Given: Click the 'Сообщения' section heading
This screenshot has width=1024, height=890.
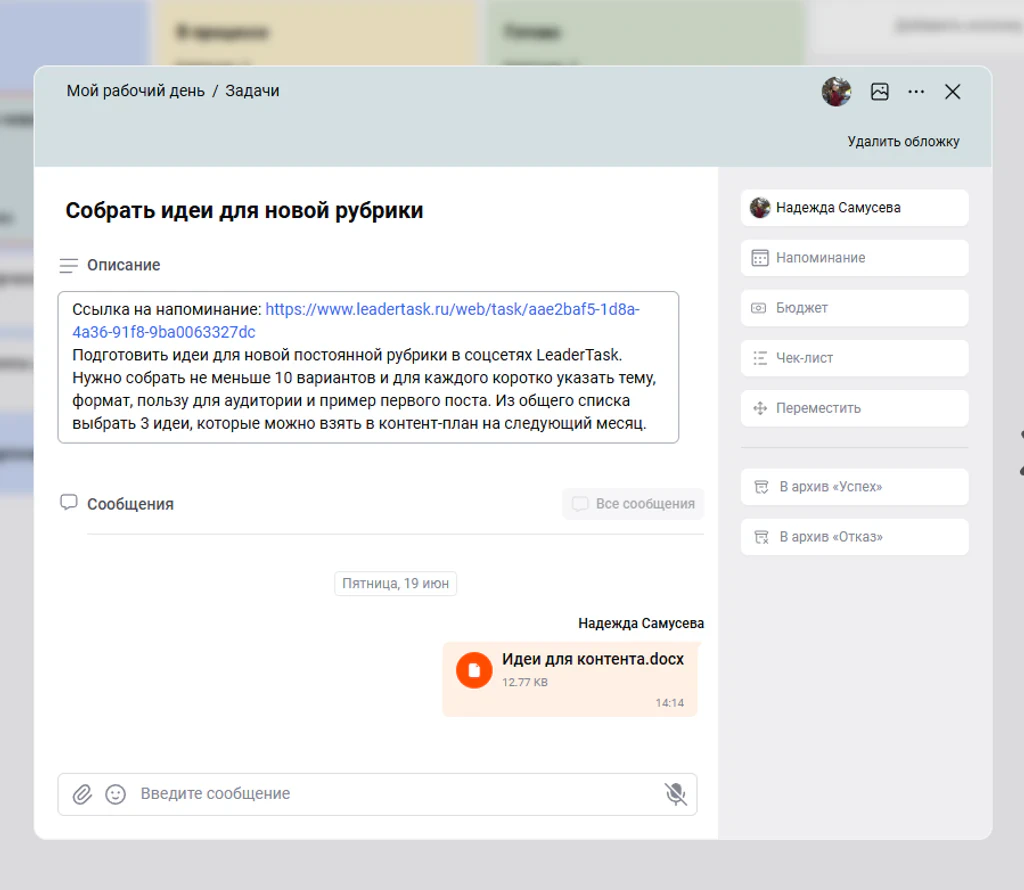Looking at the screenshot, I should (x=130, y=504).
